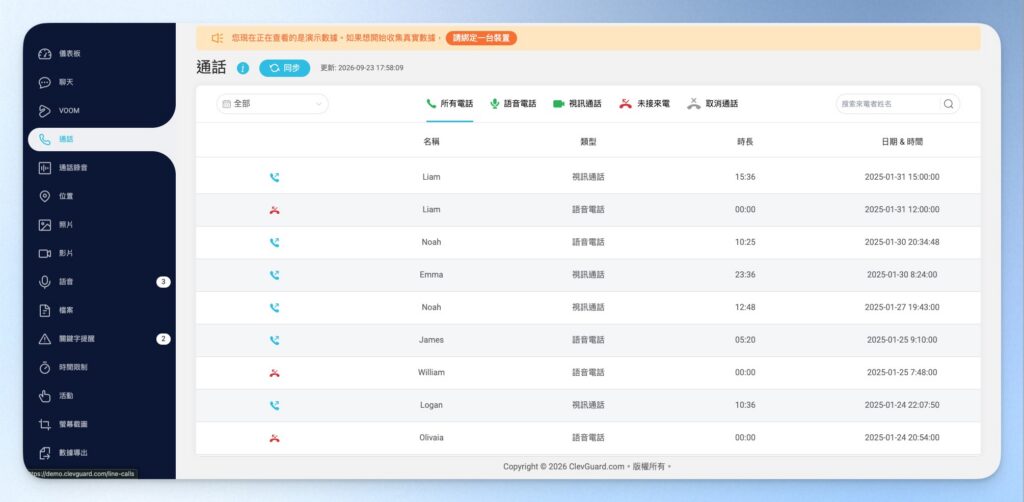
Task: Open the 儀表板 dashboard gauge icon
Action: (44, 54)
